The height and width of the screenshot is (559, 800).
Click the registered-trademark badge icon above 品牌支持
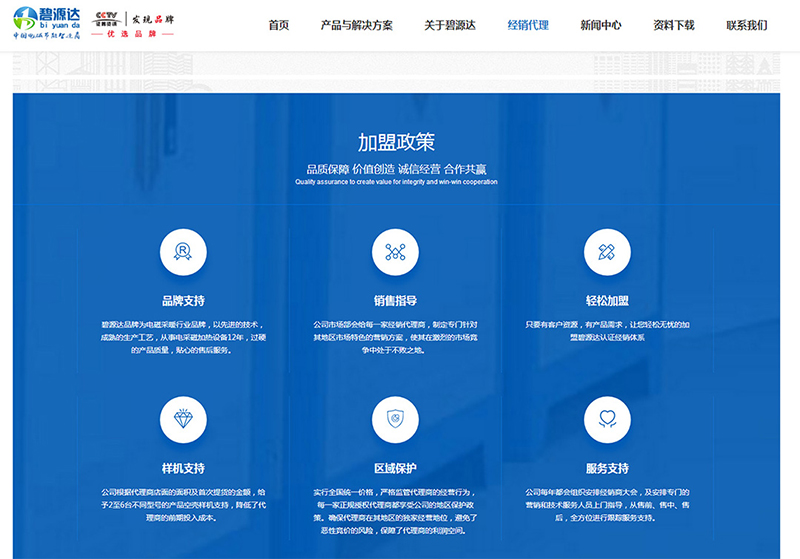click(x=183, y=252)
